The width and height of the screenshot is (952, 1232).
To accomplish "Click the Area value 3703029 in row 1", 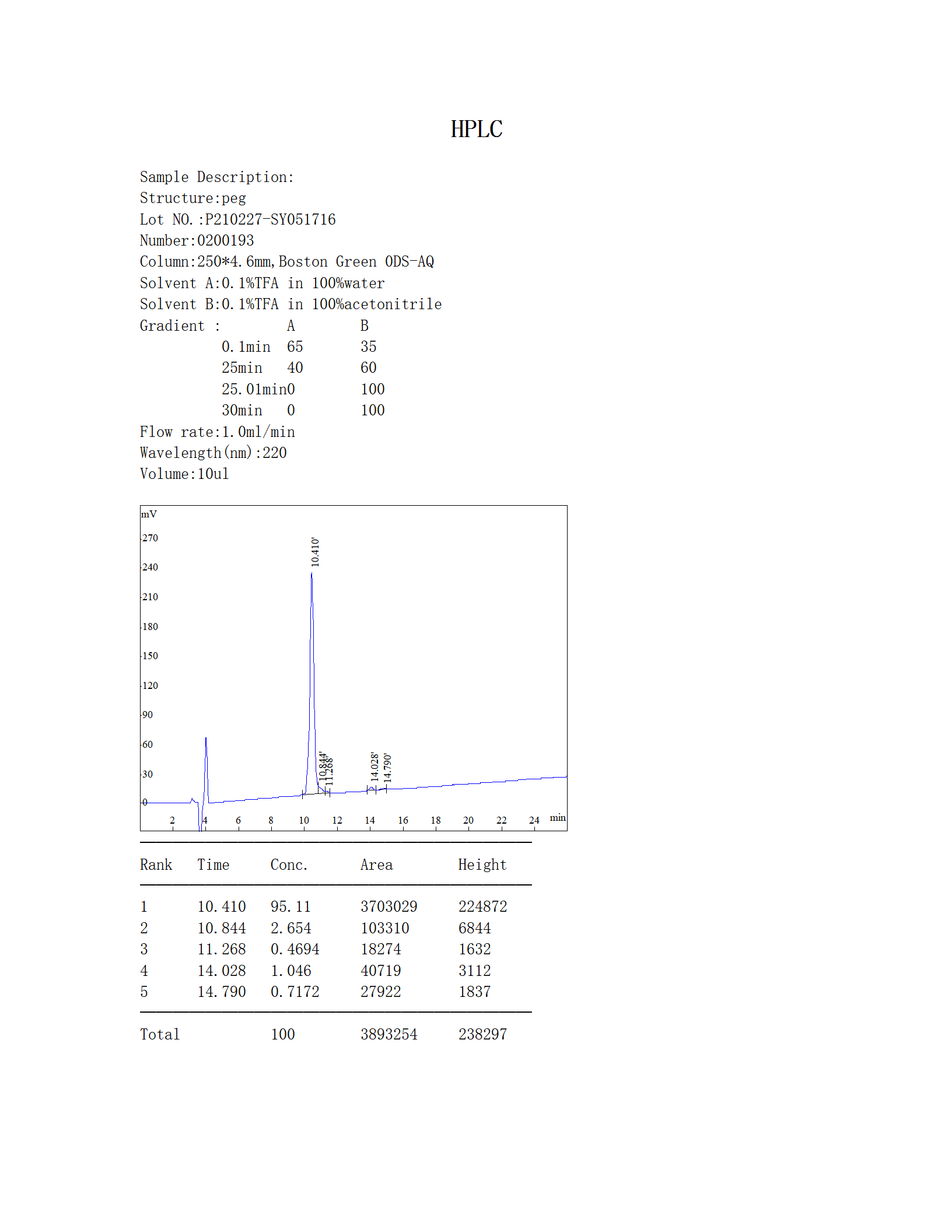I will point(388,907).
